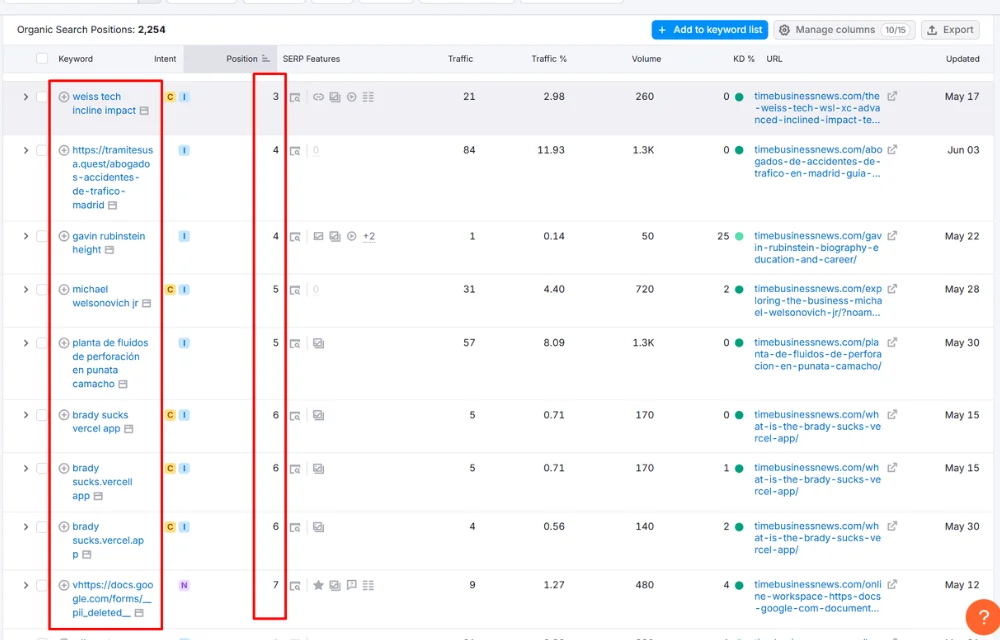Click the Add to keyword list button
Screen dimensions: 1000x640
pyautogui.click(x=709, y=30)
